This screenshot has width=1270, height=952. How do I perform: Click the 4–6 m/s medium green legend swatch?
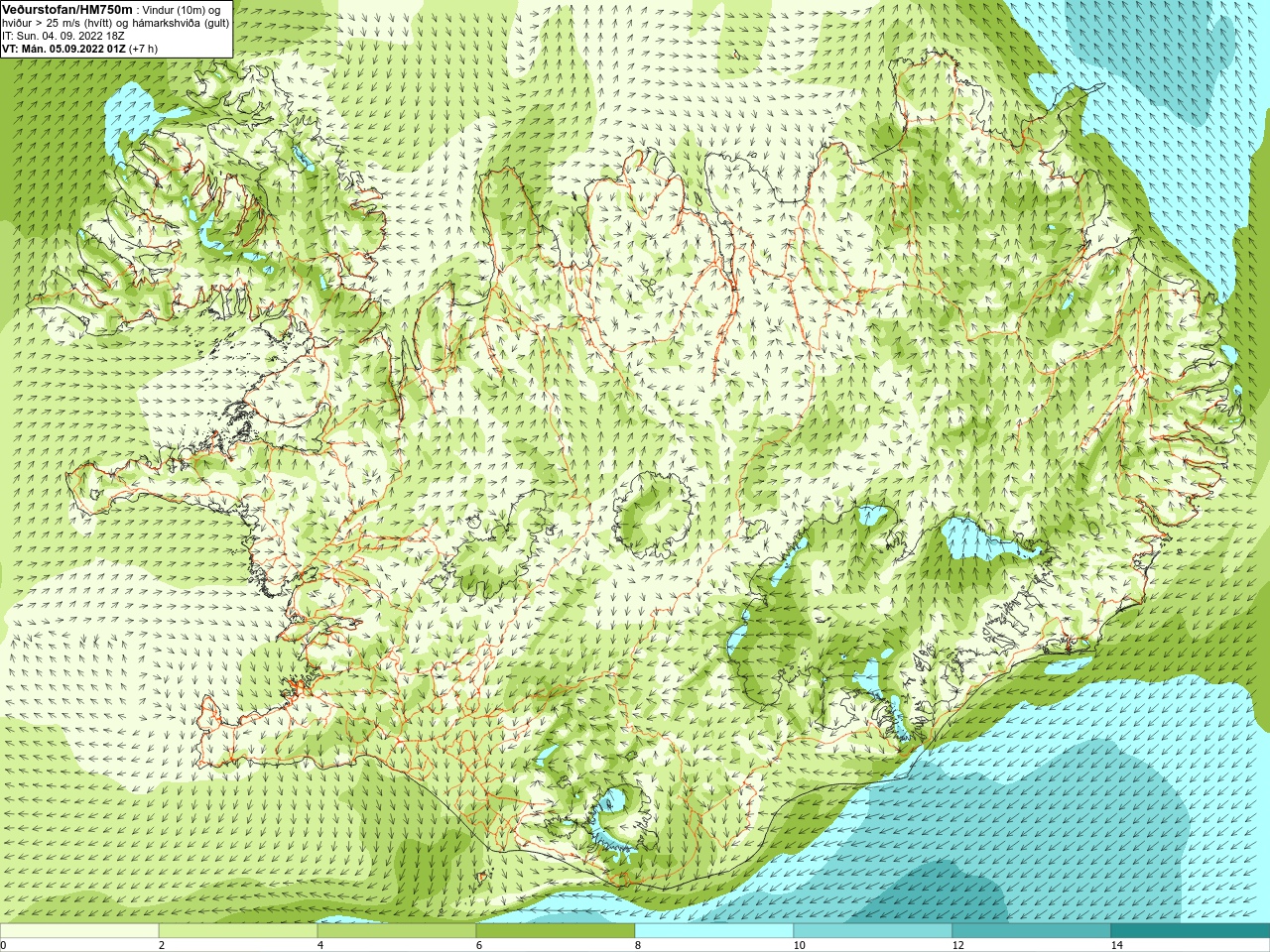(x=397, y=931)
